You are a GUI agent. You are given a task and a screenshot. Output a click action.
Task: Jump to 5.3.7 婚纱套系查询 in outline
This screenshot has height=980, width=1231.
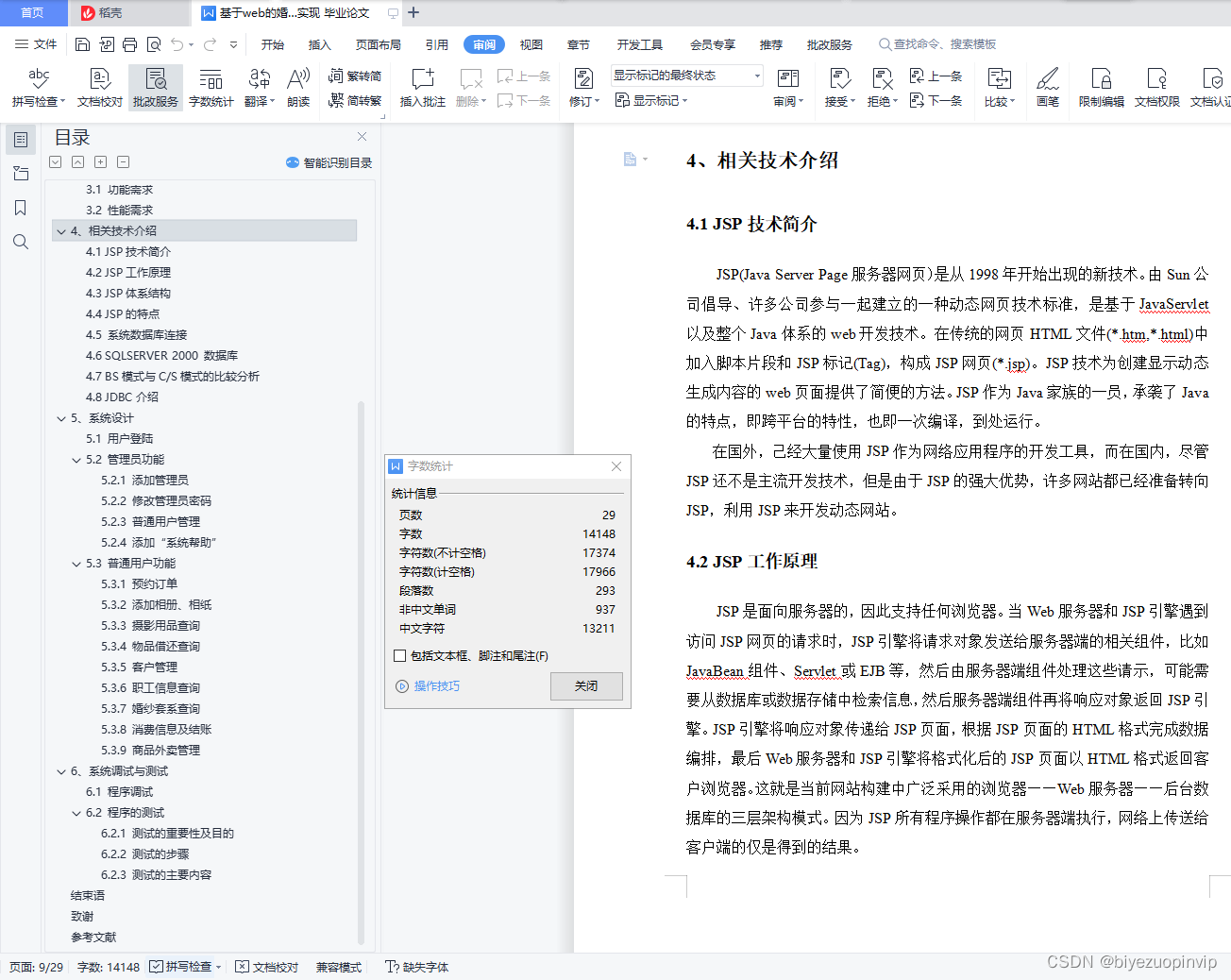pyautogui.click(x=150, y=709)
